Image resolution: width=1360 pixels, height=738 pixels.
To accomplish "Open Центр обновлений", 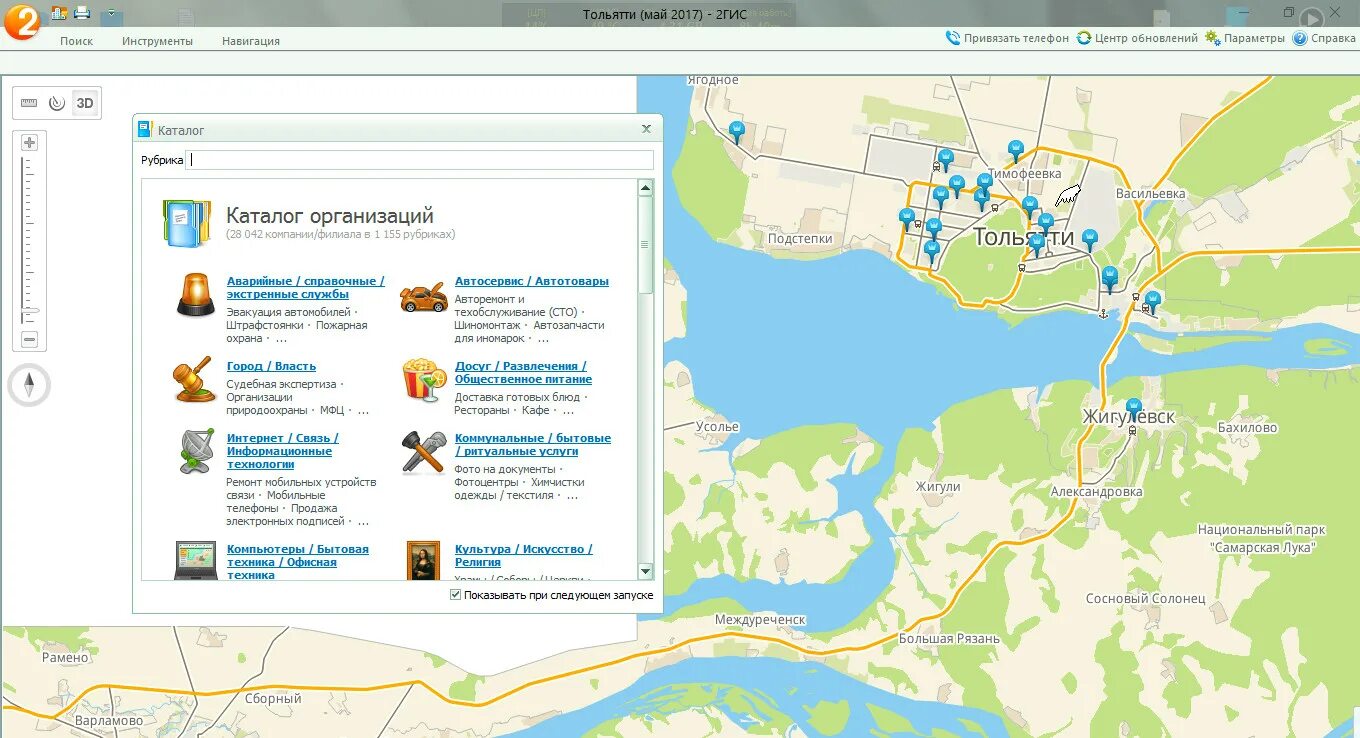I will [1137, 38].
